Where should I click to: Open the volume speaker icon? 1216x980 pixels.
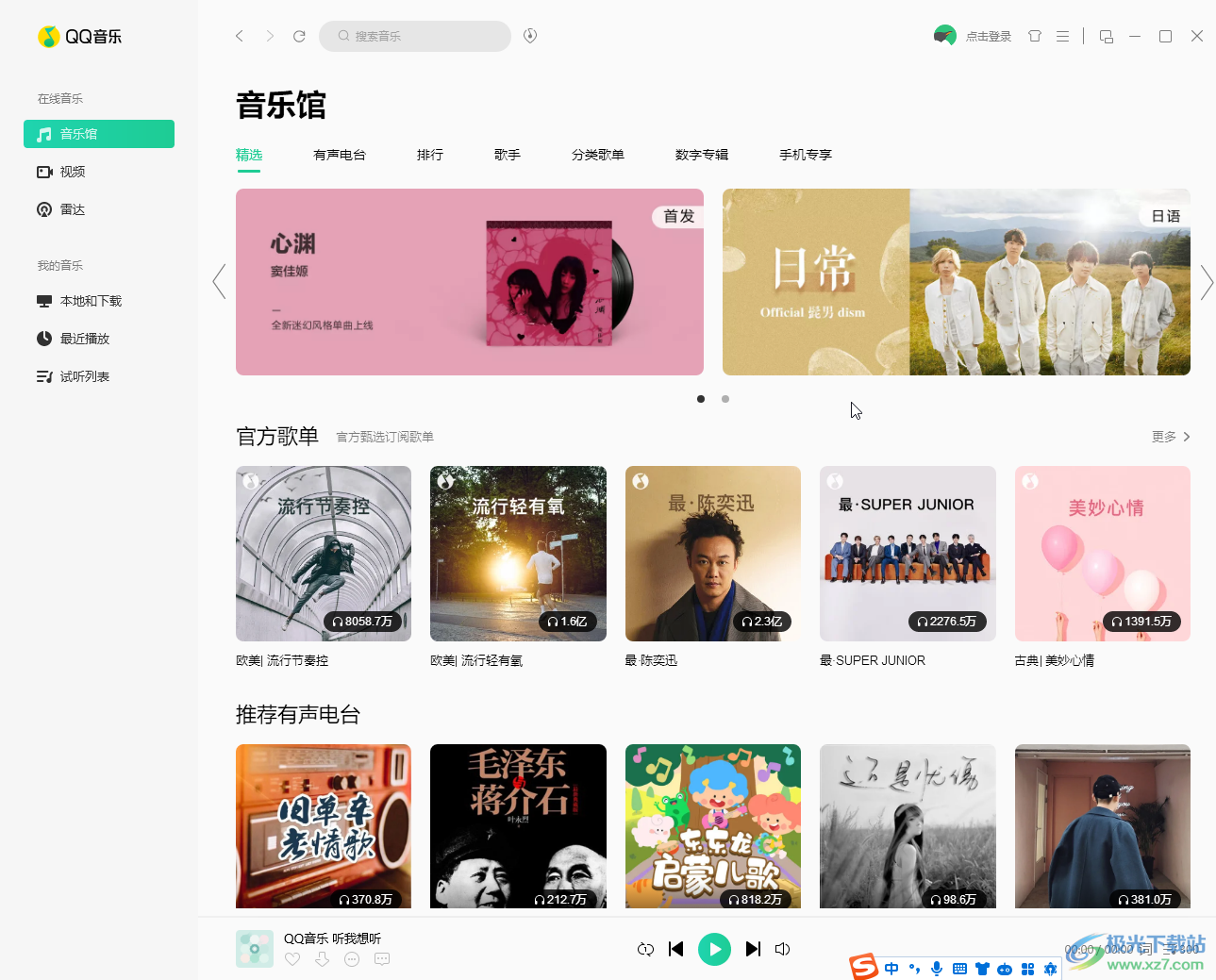[782, 949]
